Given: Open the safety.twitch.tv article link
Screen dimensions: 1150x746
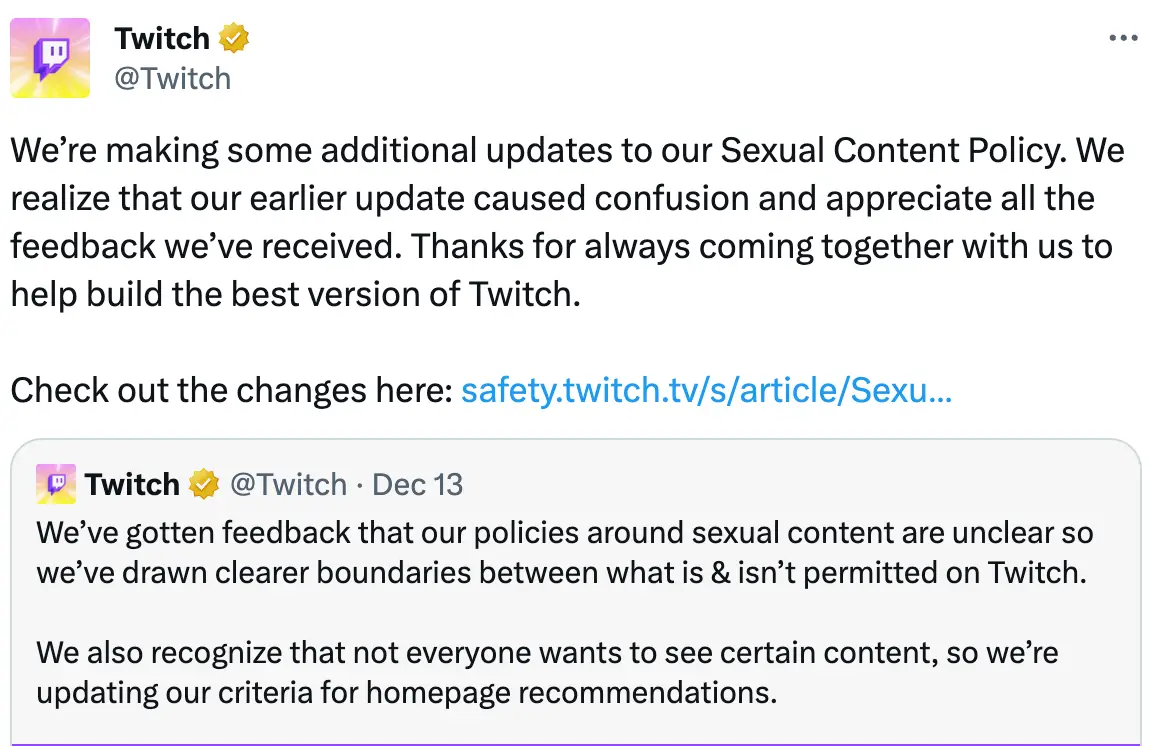Looking at the screenshot, I should pos(705,390).
